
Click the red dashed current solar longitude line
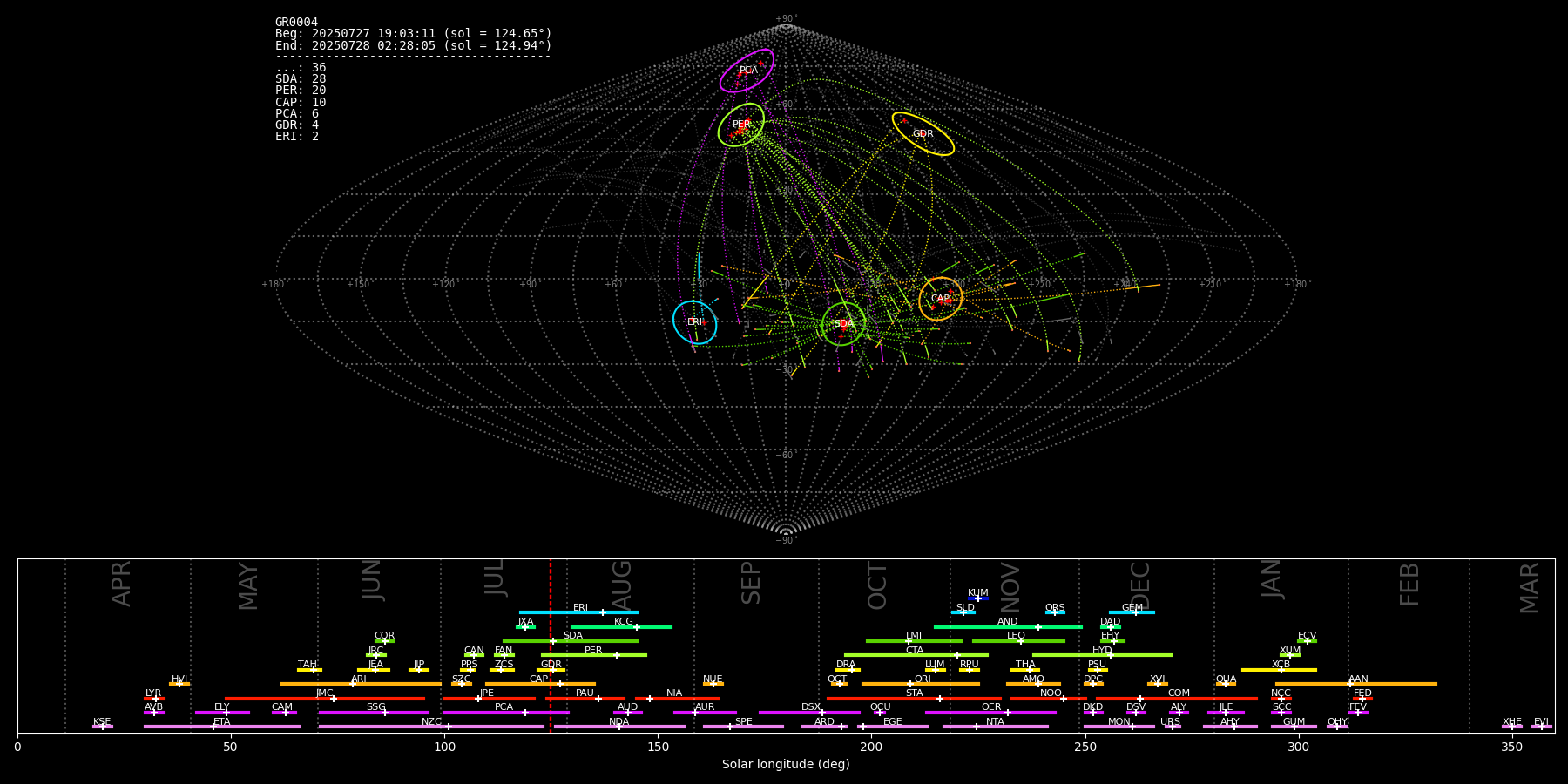551,645
